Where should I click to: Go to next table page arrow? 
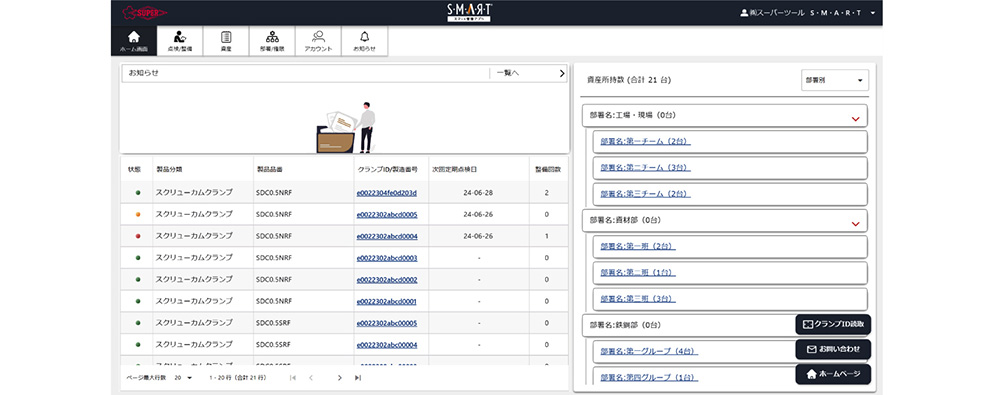click(x=340, y=378)
